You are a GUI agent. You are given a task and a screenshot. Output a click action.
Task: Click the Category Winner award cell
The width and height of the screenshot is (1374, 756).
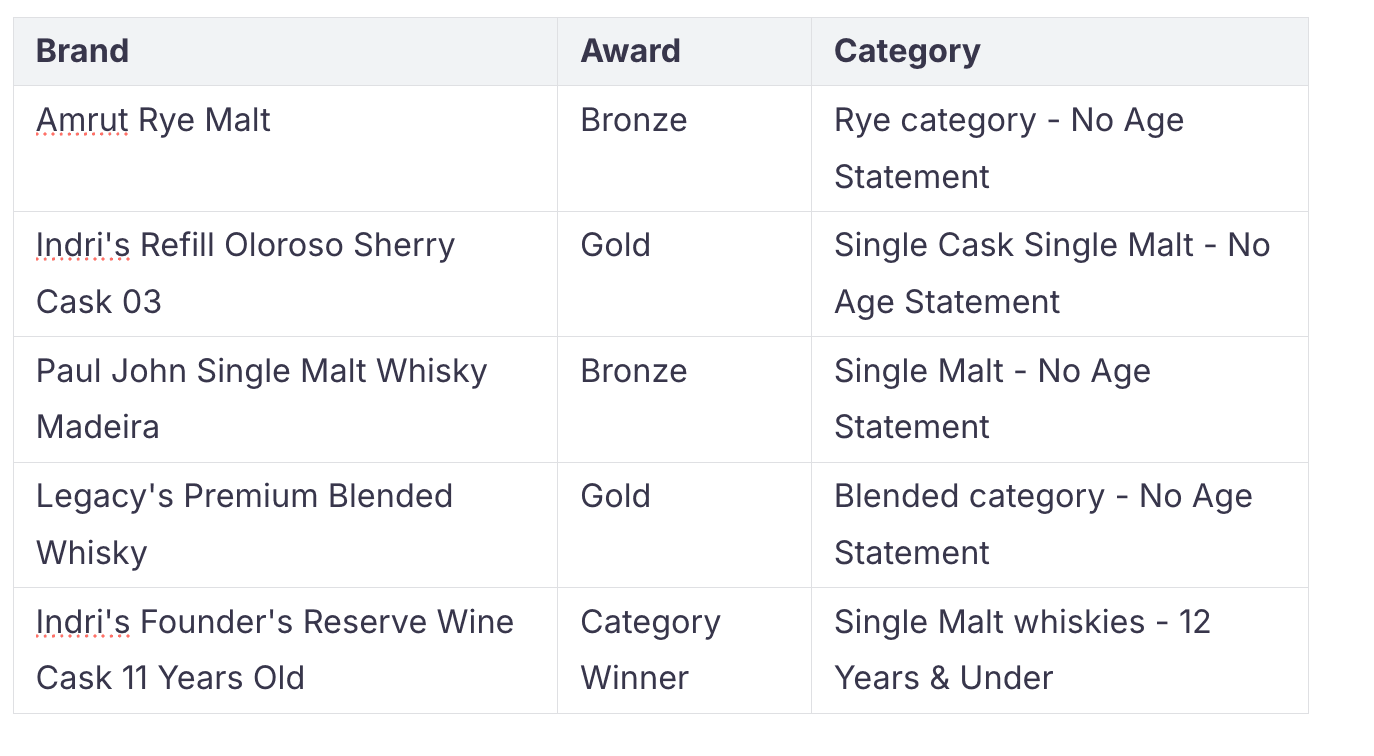click(x=650, y=650)
